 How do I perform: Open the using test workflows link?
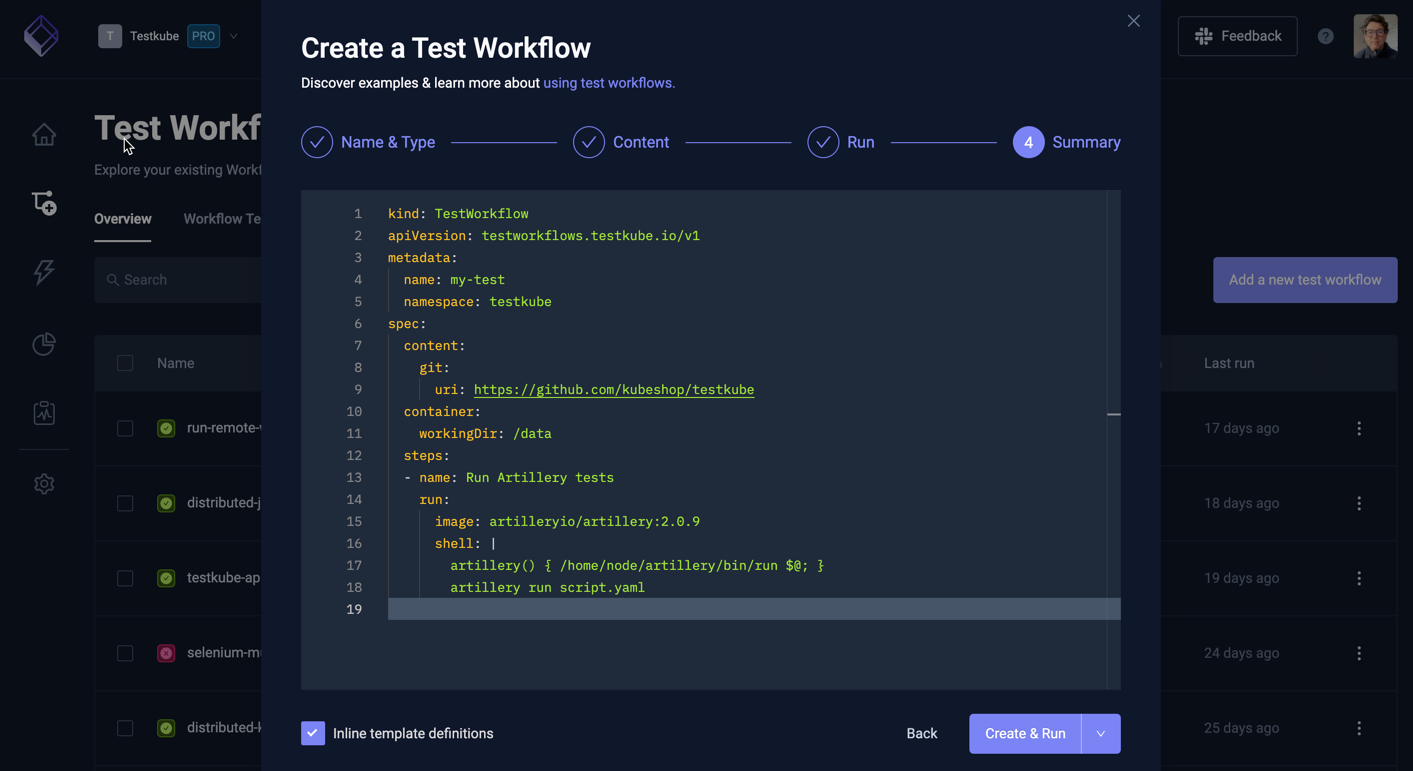pos(609,83)
